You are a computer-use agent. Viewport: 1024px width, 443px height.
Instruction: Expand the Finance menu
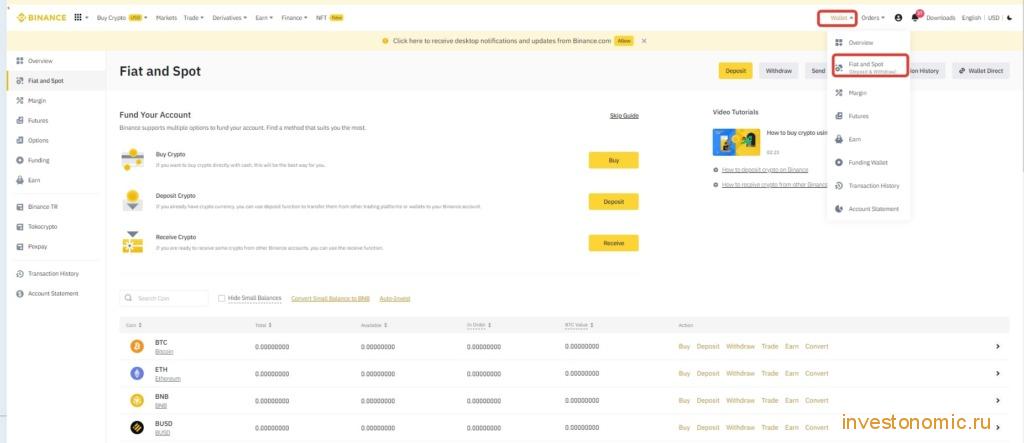coord(295,18)
